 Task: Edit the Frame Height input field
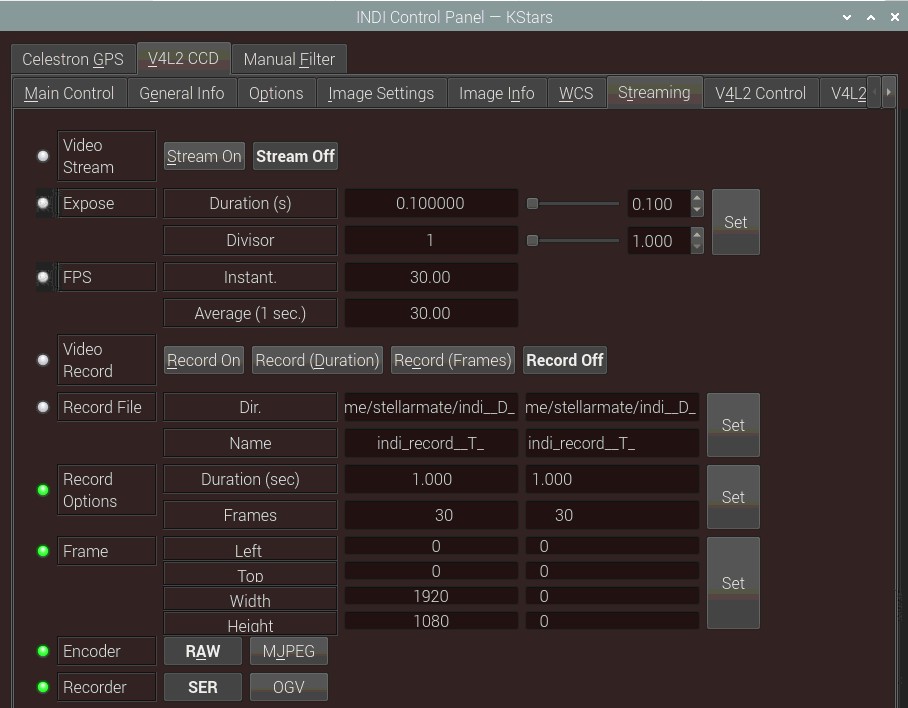[x=612, y=621]
